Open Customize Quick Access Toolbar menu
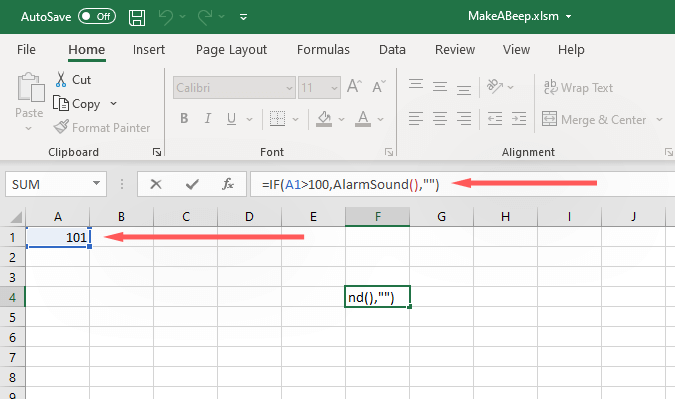The width and height of the screenshot is (675, 399). tap(243, 17)
